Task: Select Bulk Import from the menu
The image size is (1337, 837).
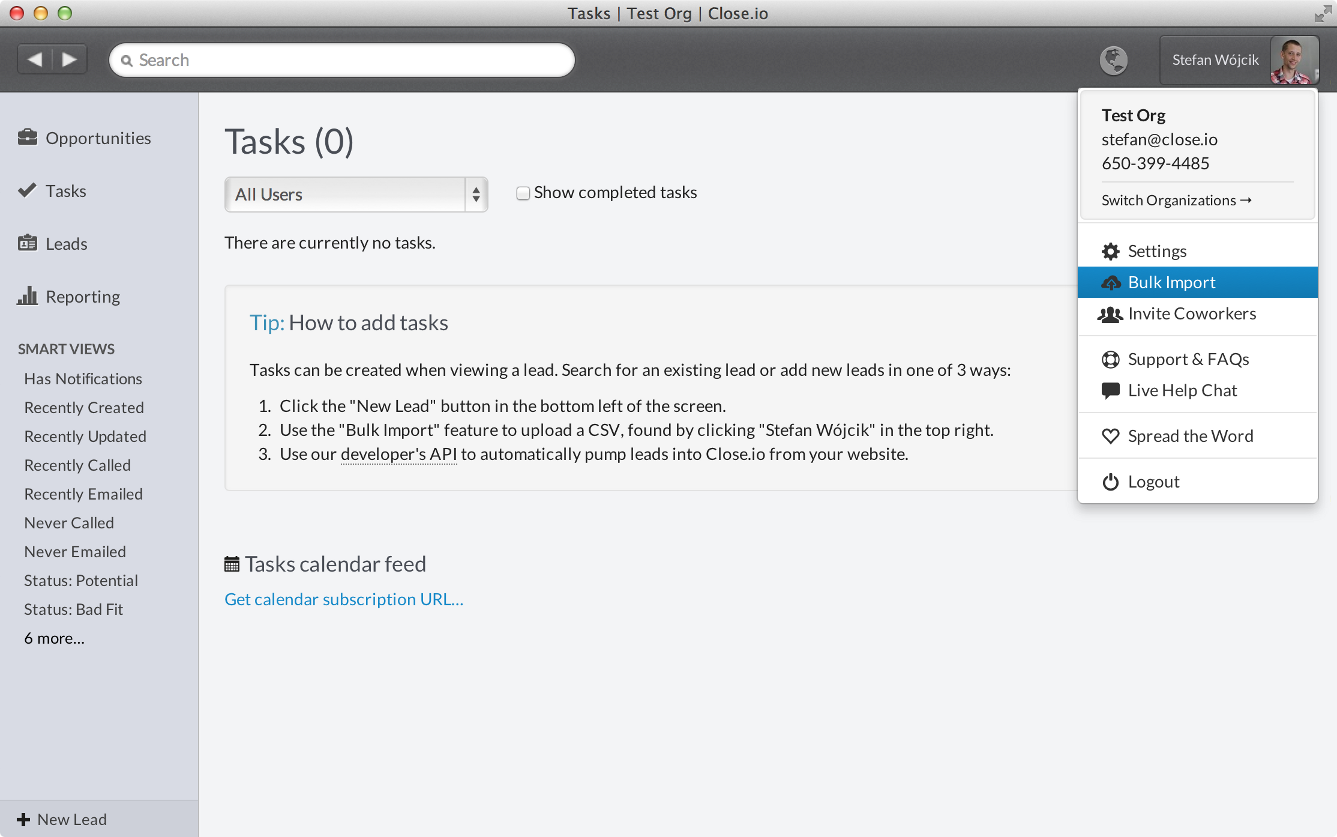Action: (x=1198, y=282)
